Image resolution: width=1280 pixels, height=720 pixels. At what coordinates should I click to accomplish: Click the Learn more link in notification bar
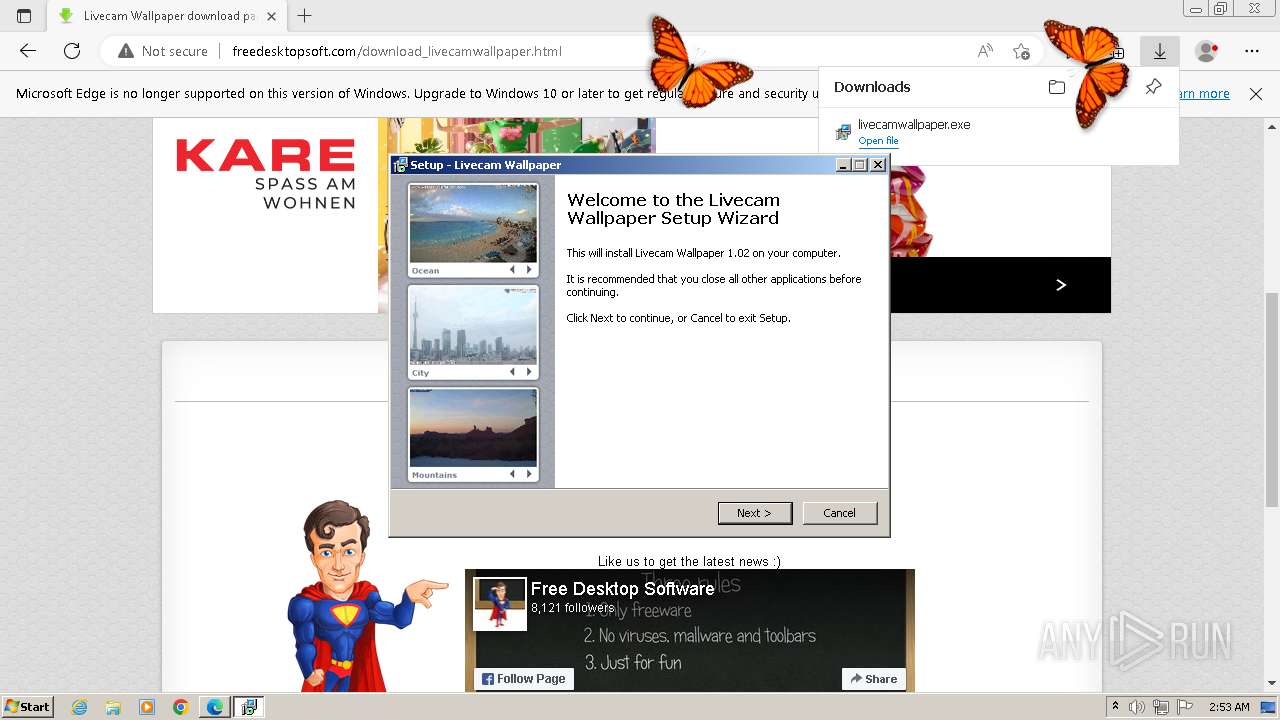point(1203,93)
